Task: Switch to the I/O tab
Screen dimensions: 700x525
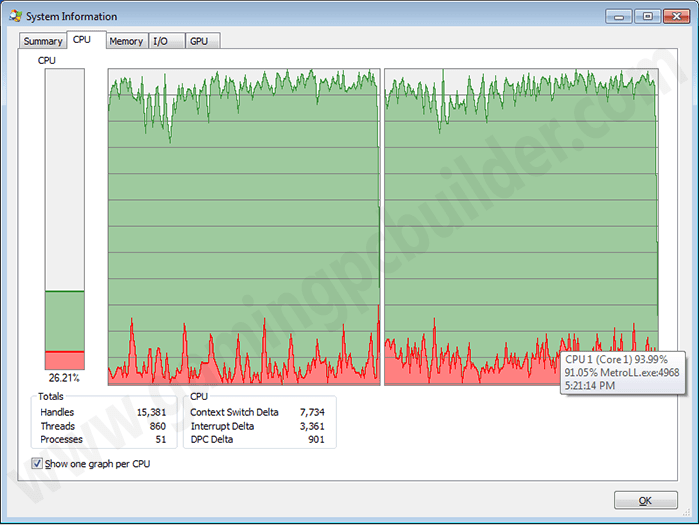Action: click(166, 41)
